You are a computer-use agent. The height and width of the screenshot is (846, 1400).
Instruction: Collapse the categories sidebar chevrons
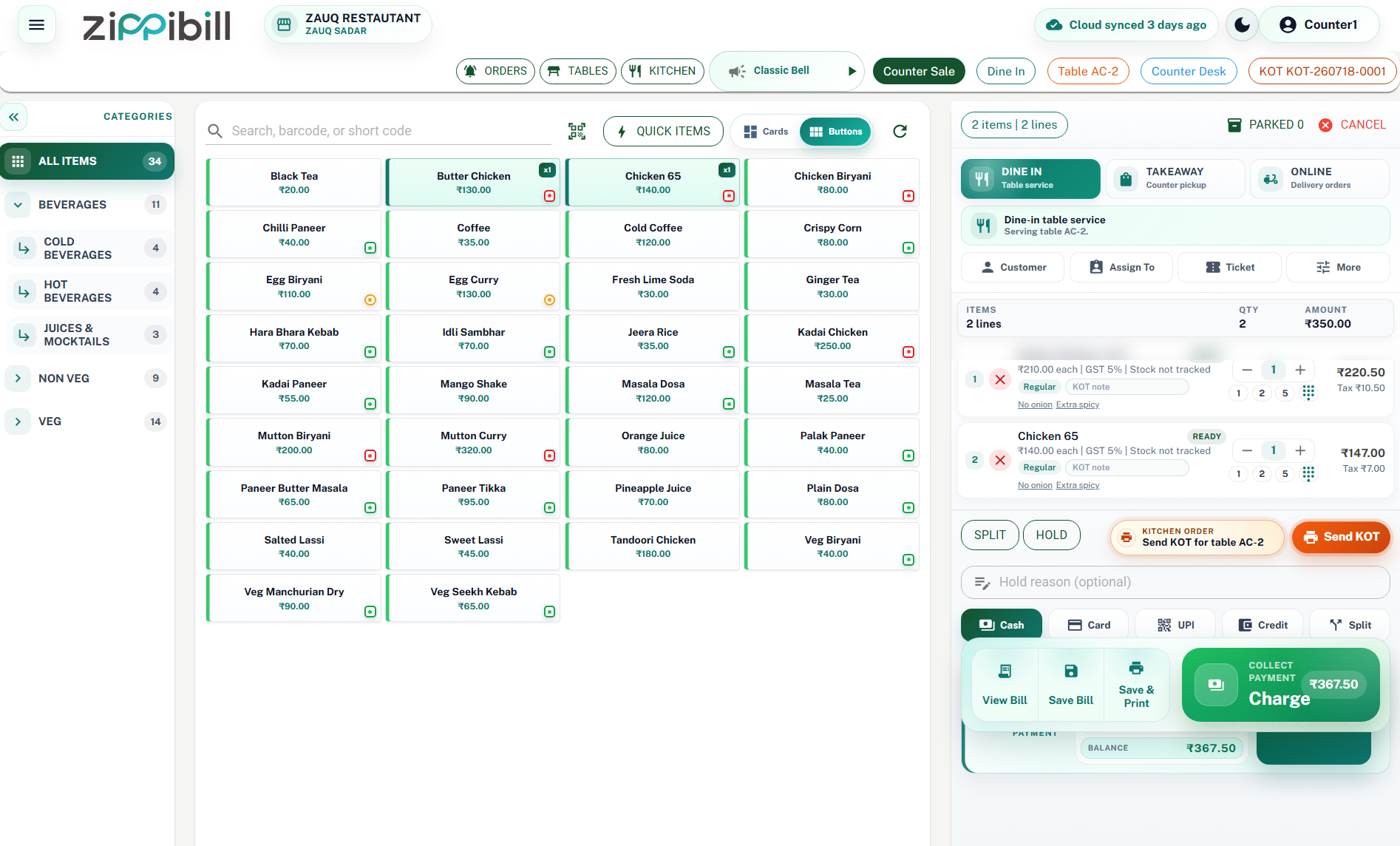tap(14, 117)
